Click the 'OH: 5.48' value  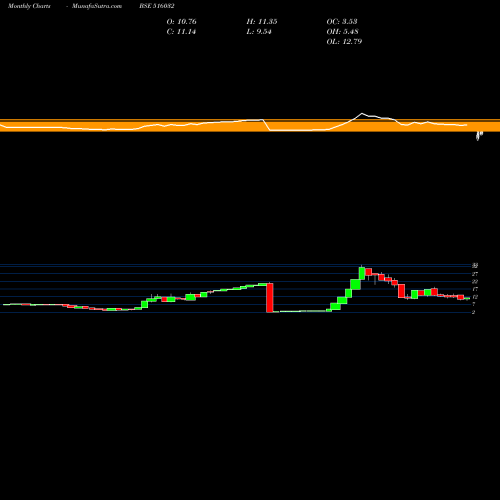[342, 32]
